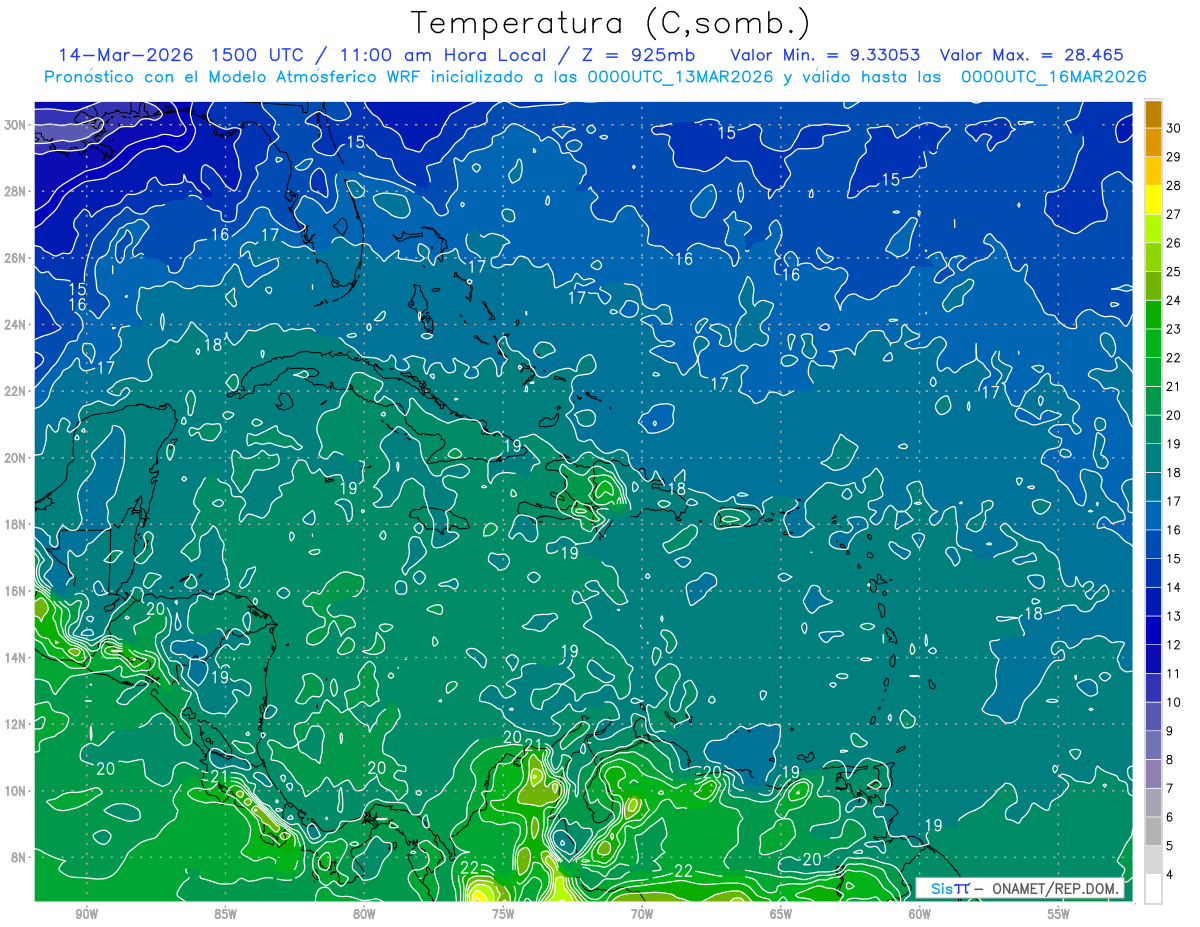Click the 22N latitude axis label
Viewport: 1200px width, 927px height.
tap(16, 391)
